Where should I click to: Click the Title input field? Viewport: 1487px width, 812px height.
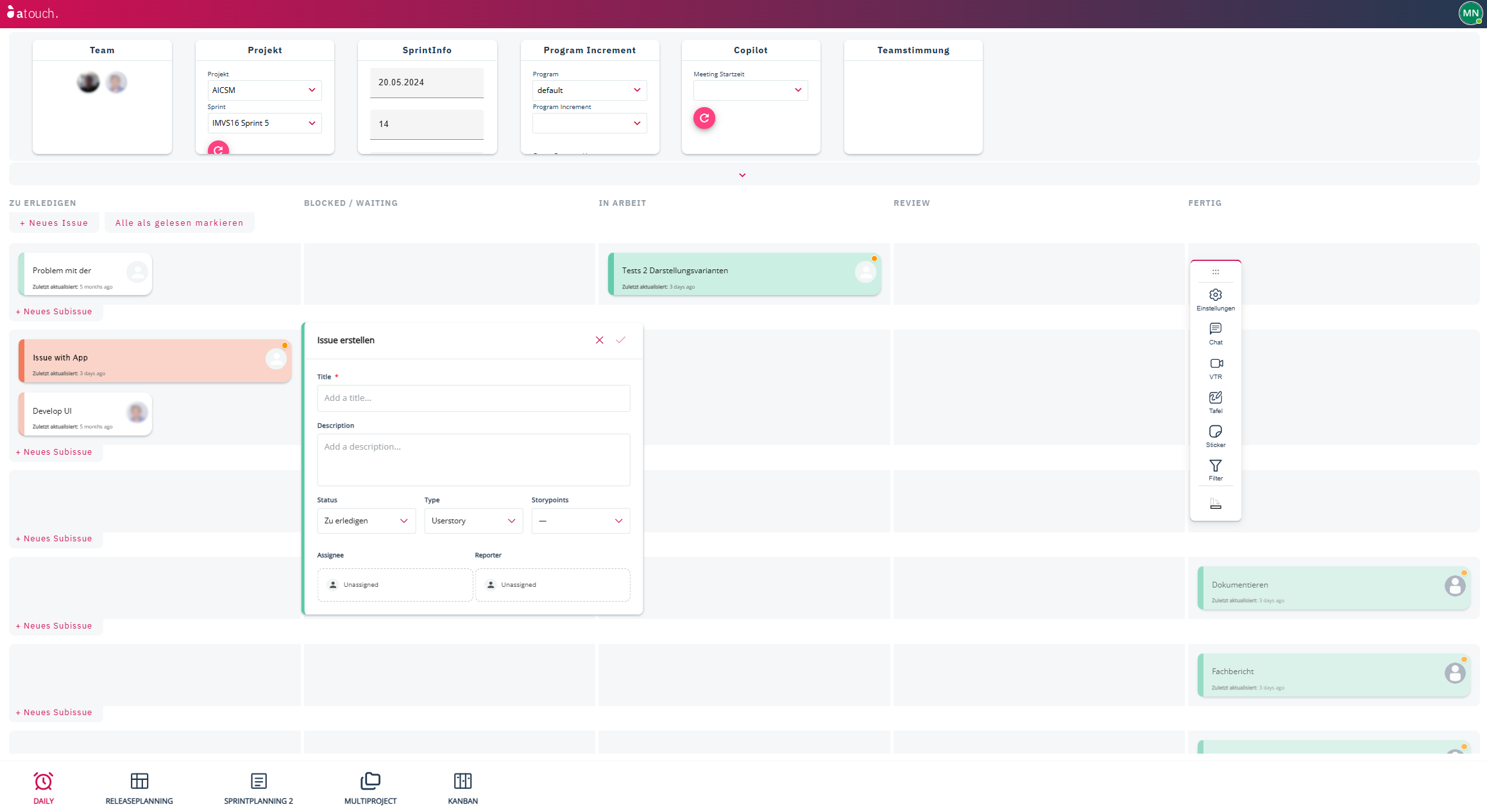(x=473, y=398)
